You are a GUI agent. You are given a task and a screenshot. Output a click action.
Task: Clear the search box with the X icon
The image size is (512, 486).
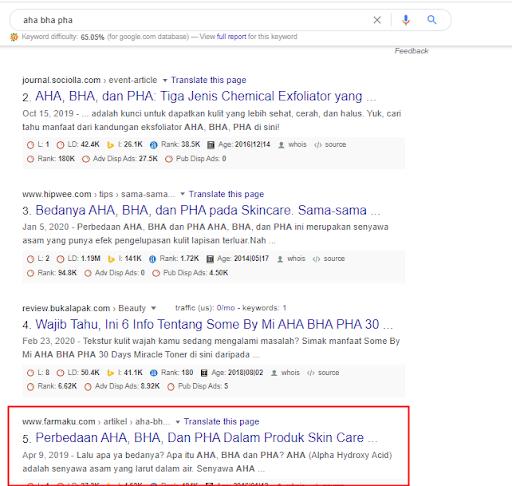[377, 20]
